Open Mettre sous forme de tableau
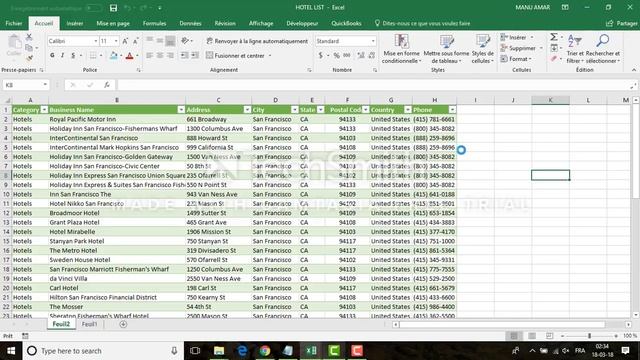The height and width of the screenshot is (360, 640). click(x=446, y=49)
